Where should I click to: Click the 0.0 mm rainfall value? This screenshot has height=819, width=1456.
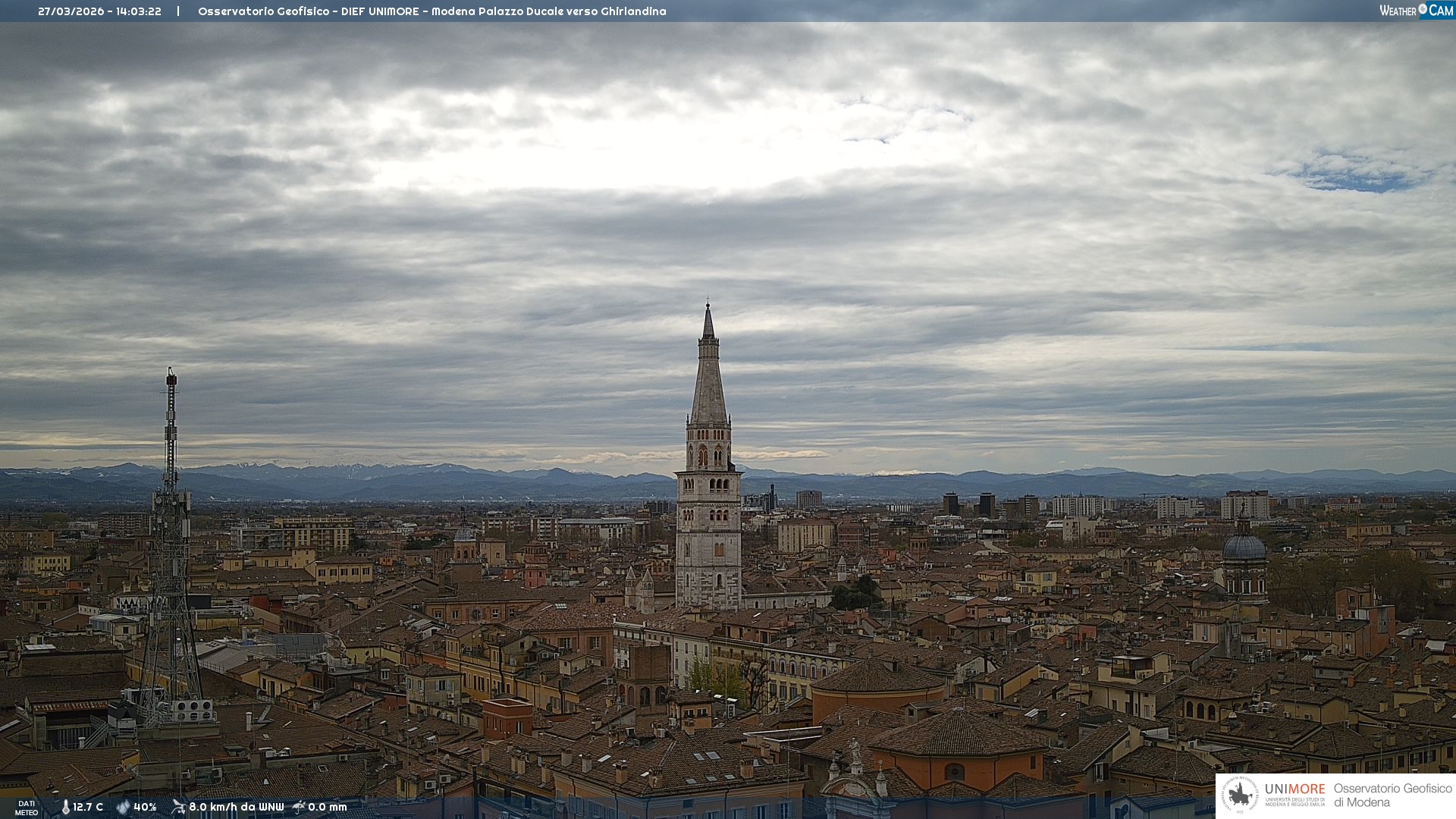[x=328, y=807]
